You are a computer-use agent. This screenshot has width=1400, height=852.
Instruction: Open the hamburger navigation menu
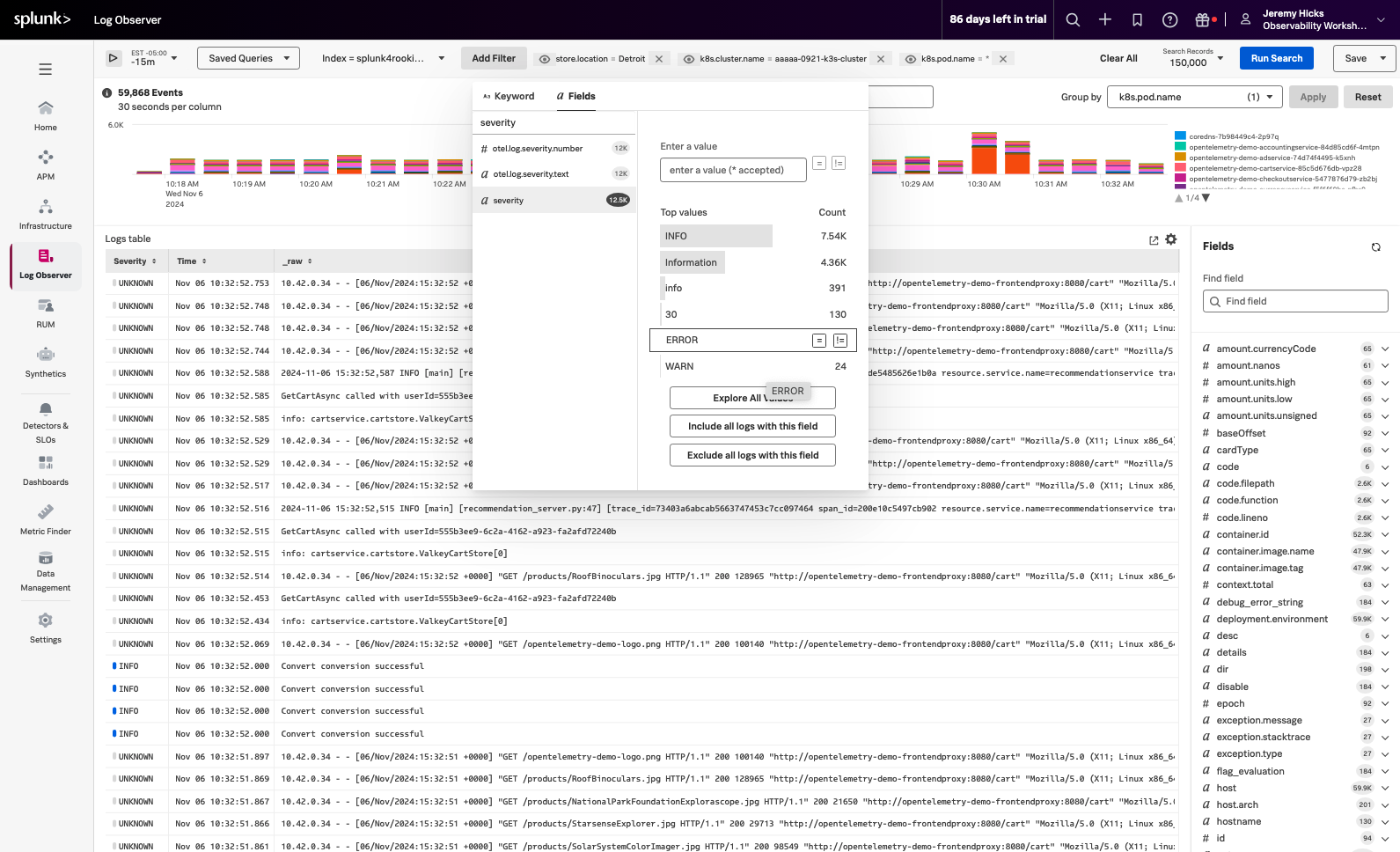pyautogui.click(x=45, y=70)
